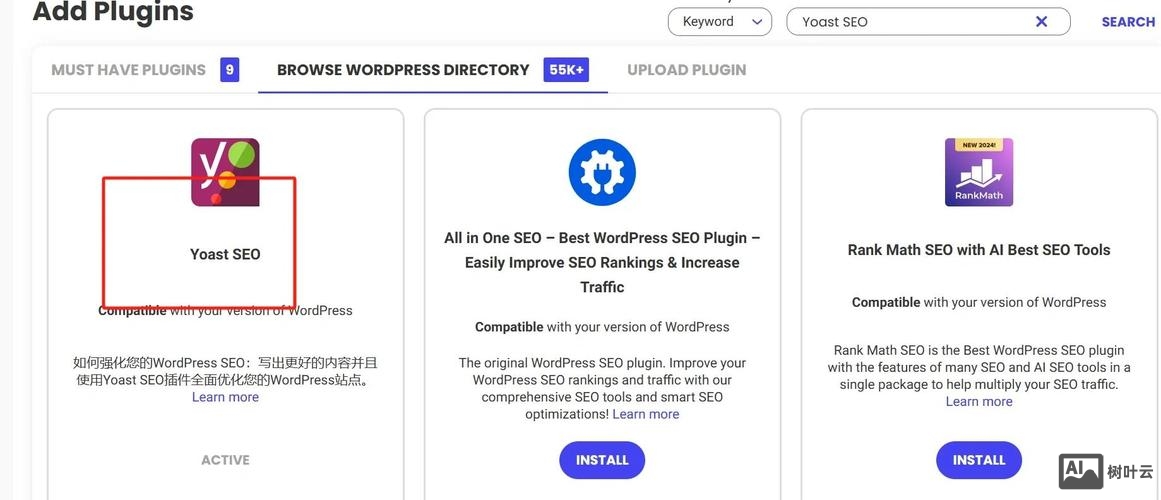Clear the search field with the X icon
Image resolution: width=1161 pixels, height=500 pixels.
click(x=1041, y=22)
